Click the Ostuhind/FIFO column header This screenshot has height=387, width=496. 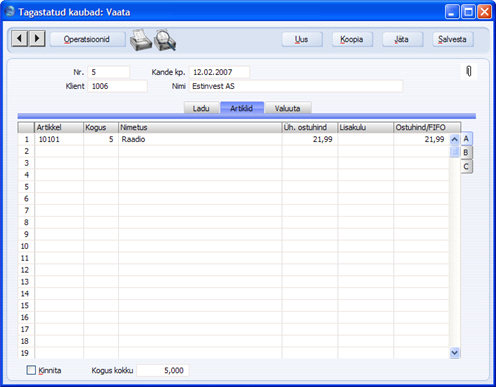point(427,127)
